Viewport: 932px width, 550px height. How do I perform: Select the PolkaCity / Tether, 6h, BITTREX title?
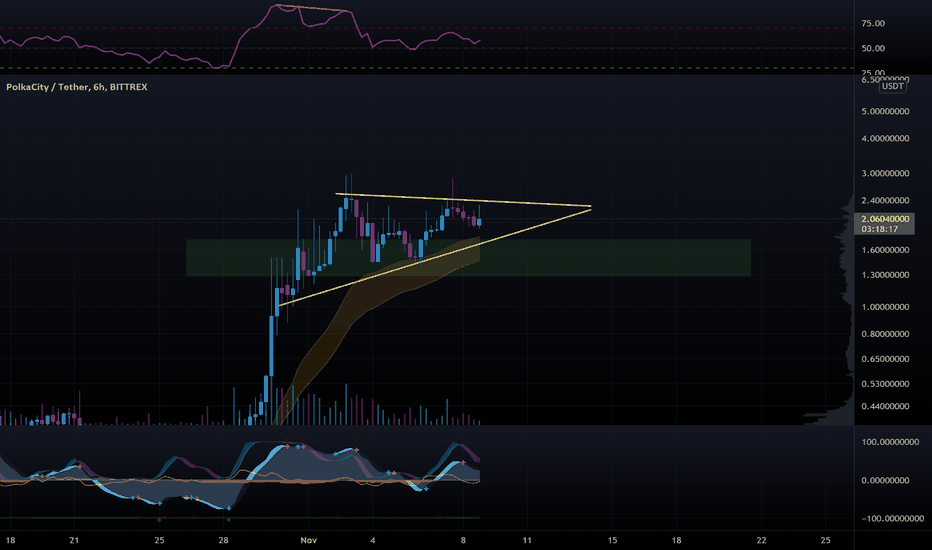point(77,87)
